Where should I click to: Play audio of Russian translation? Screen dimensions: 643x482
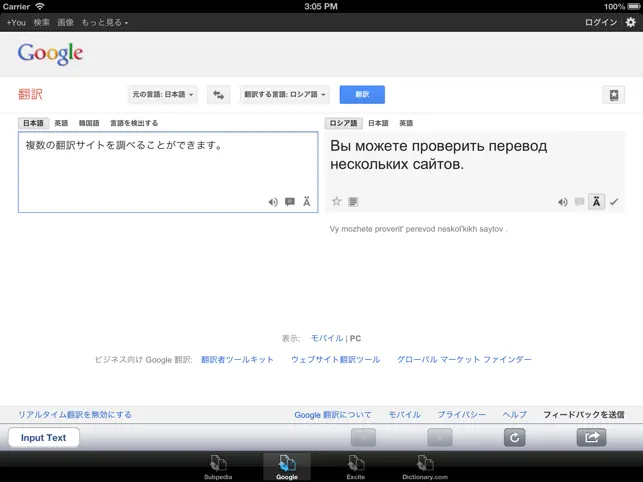563,202
